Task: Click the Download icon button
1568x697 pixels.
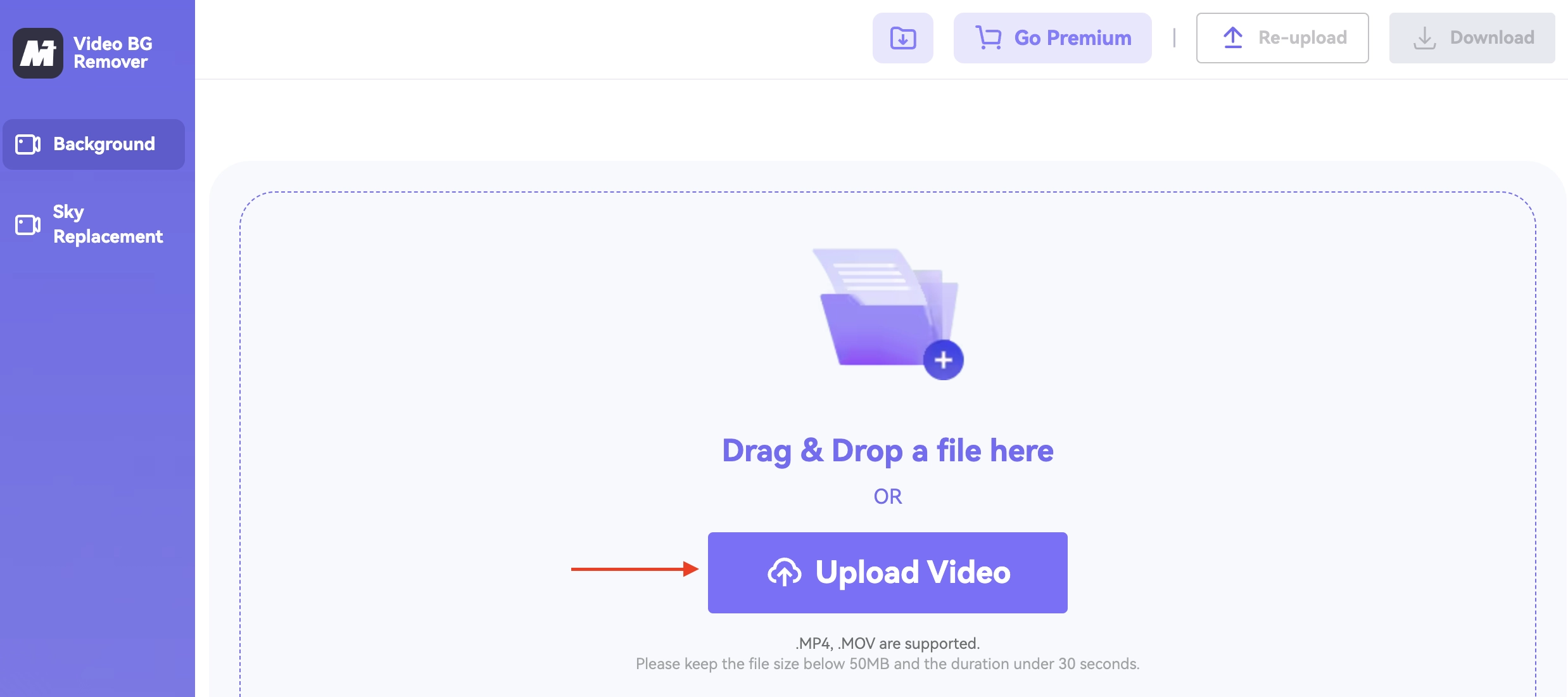Action: [902, 37]
